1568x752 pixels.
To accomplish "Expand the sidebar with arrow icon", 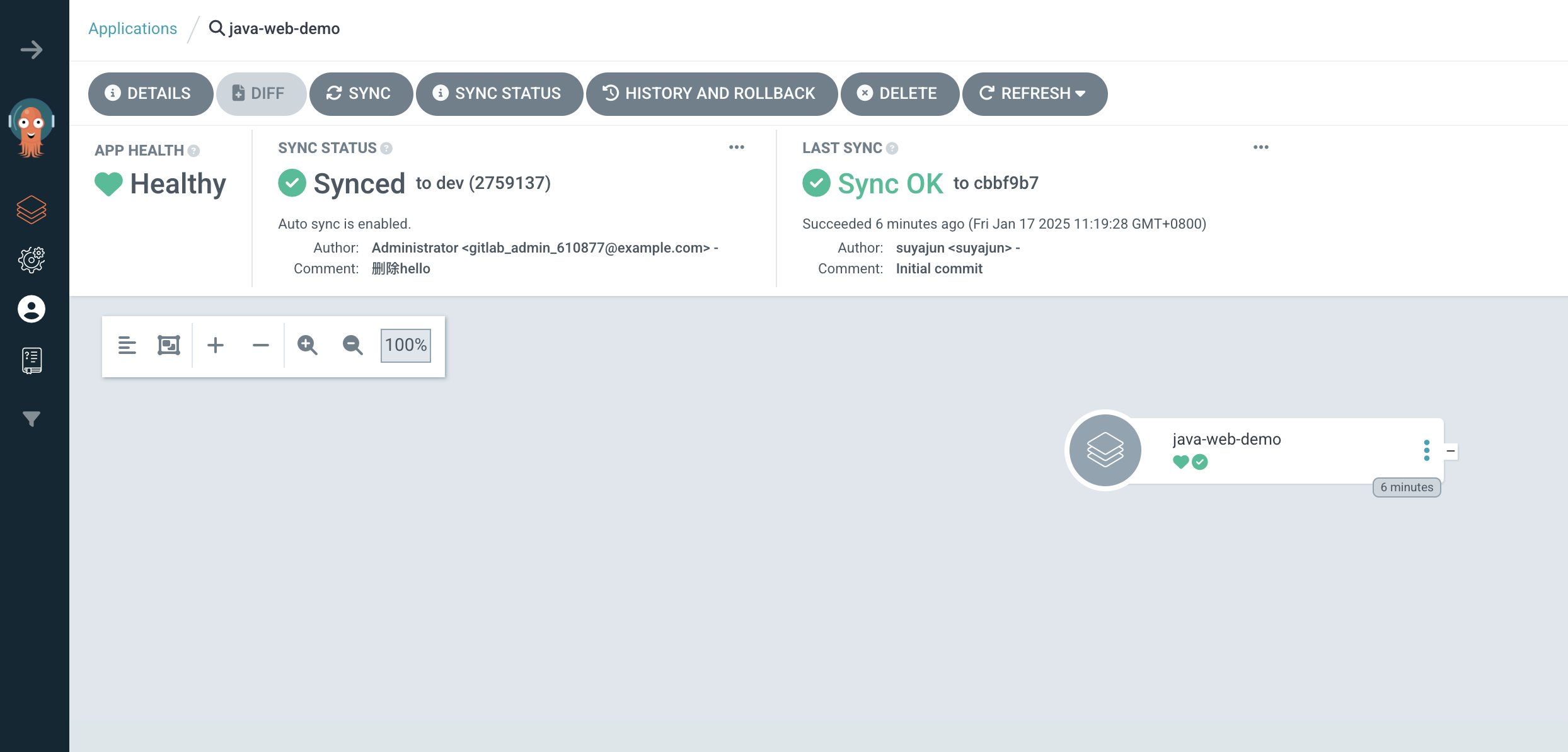I will point(31,50).
